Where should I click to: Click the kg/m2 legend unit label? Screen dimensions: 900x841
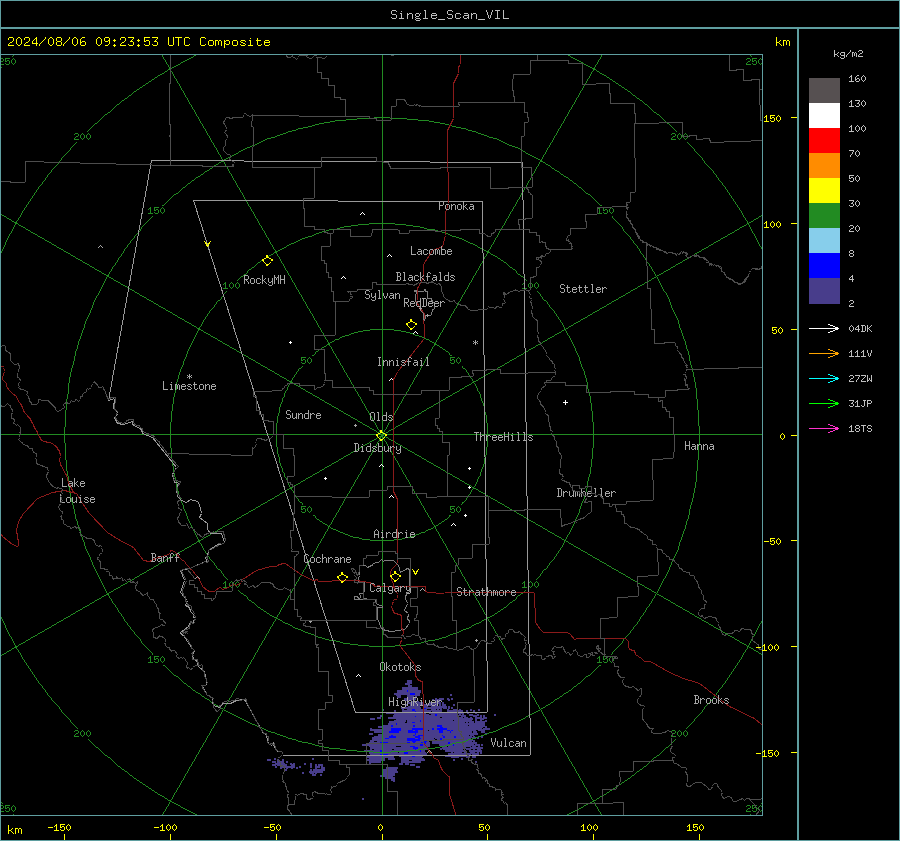click(x=848, y=54)
